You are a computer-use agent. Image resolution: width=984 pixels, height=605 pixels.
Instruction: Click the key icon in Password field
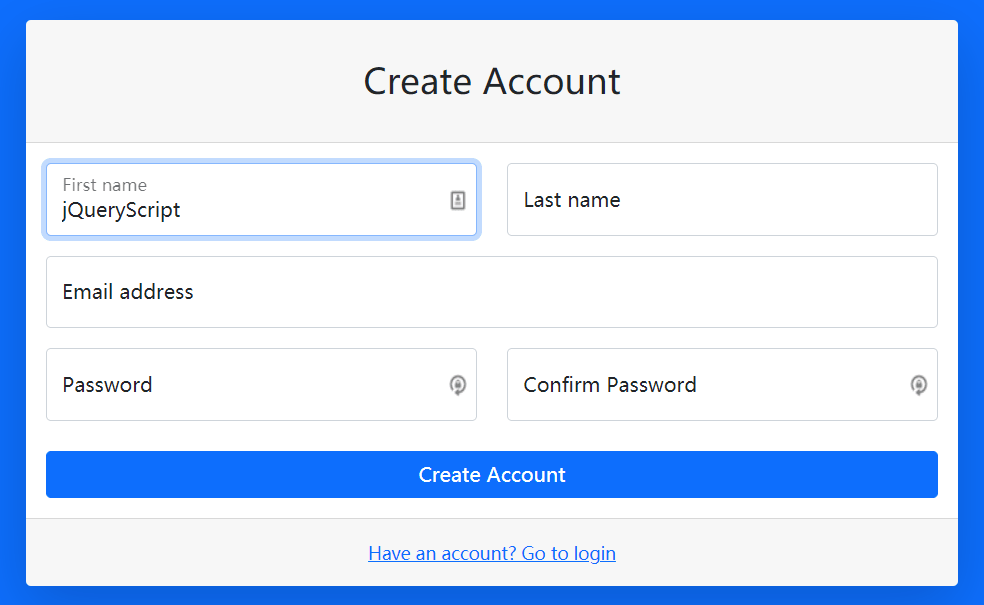coord(458,385)
